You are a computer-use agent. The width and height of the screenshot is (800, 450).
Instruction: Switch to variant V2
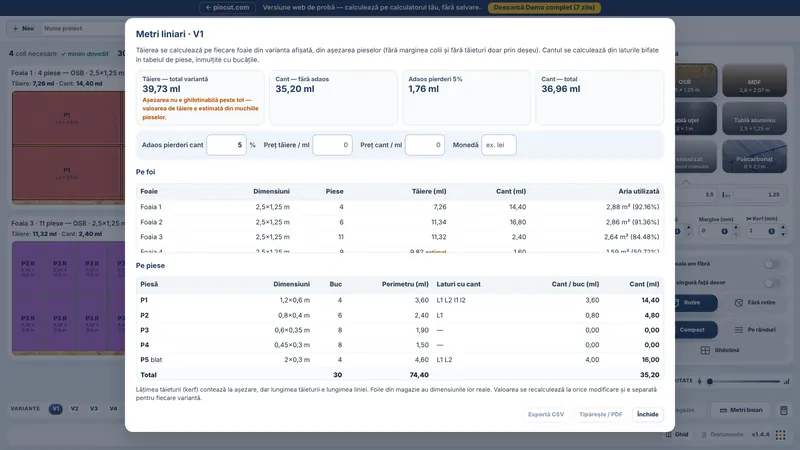point(74,409)
